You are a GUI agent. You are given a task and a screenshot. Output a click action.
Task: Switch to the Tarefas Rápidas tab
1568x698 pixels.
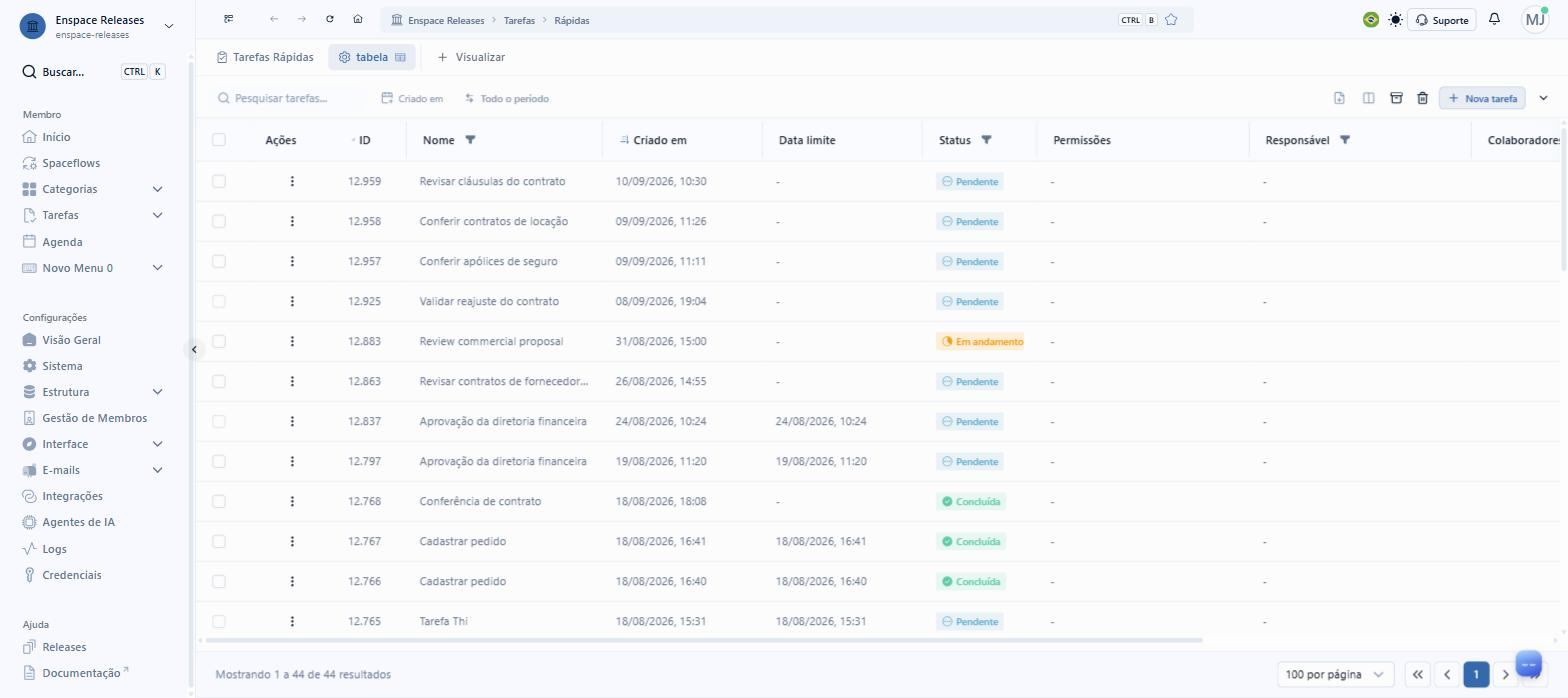[265, 57]
